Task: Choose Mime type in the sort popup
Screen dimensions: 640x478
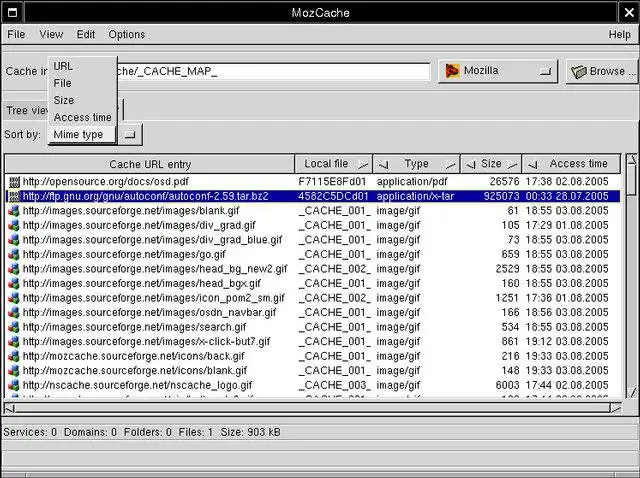Action: [82, 134]
